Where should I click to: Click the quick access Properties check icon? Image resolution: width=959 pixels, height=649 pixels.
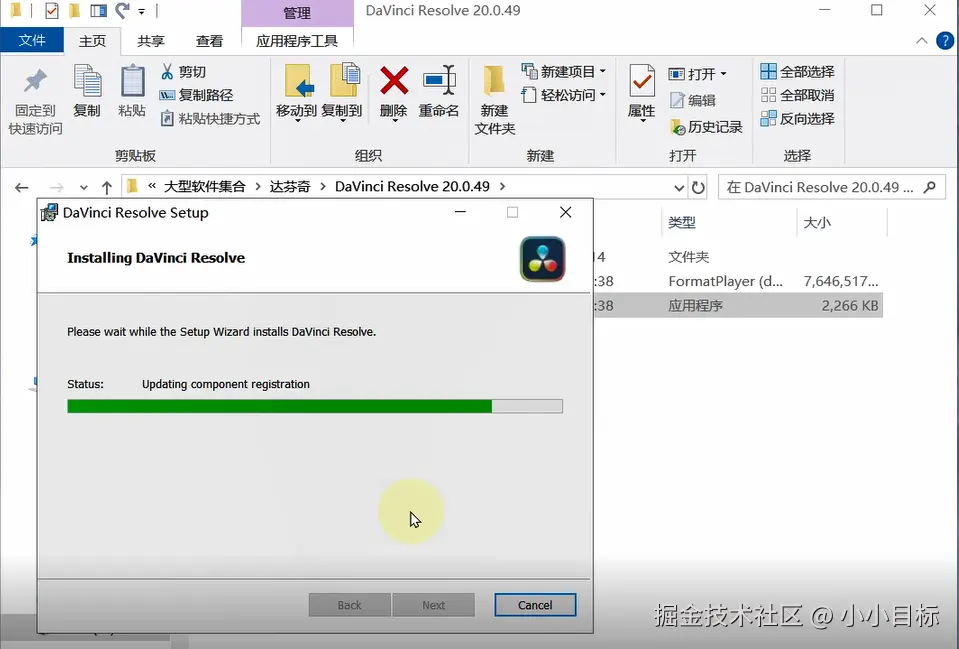(52, 10)
